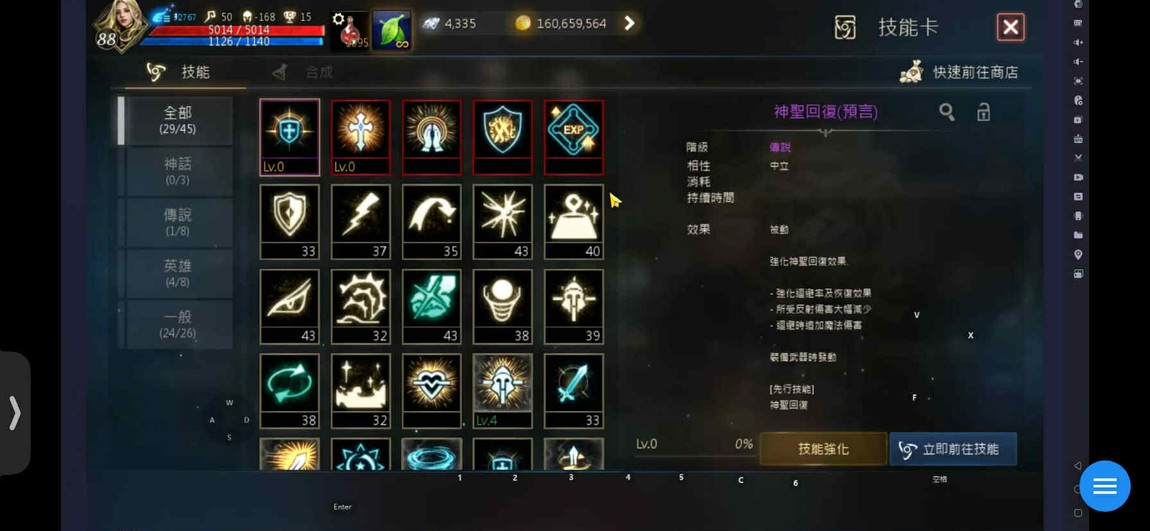Image resolution: width=1150 pixels, height=531 pixels.
Task: Open the blue hamburger menu button
Action: coord(1105,486)
